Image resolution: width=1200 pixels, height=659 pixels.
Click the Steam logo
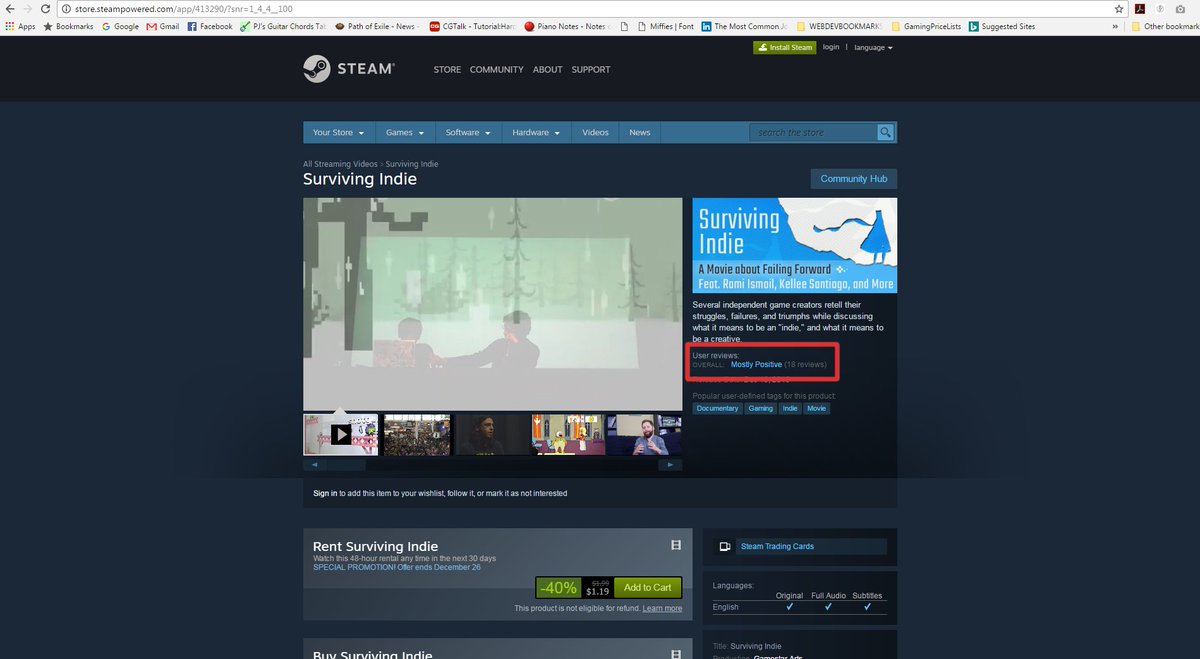pos(349,69)
